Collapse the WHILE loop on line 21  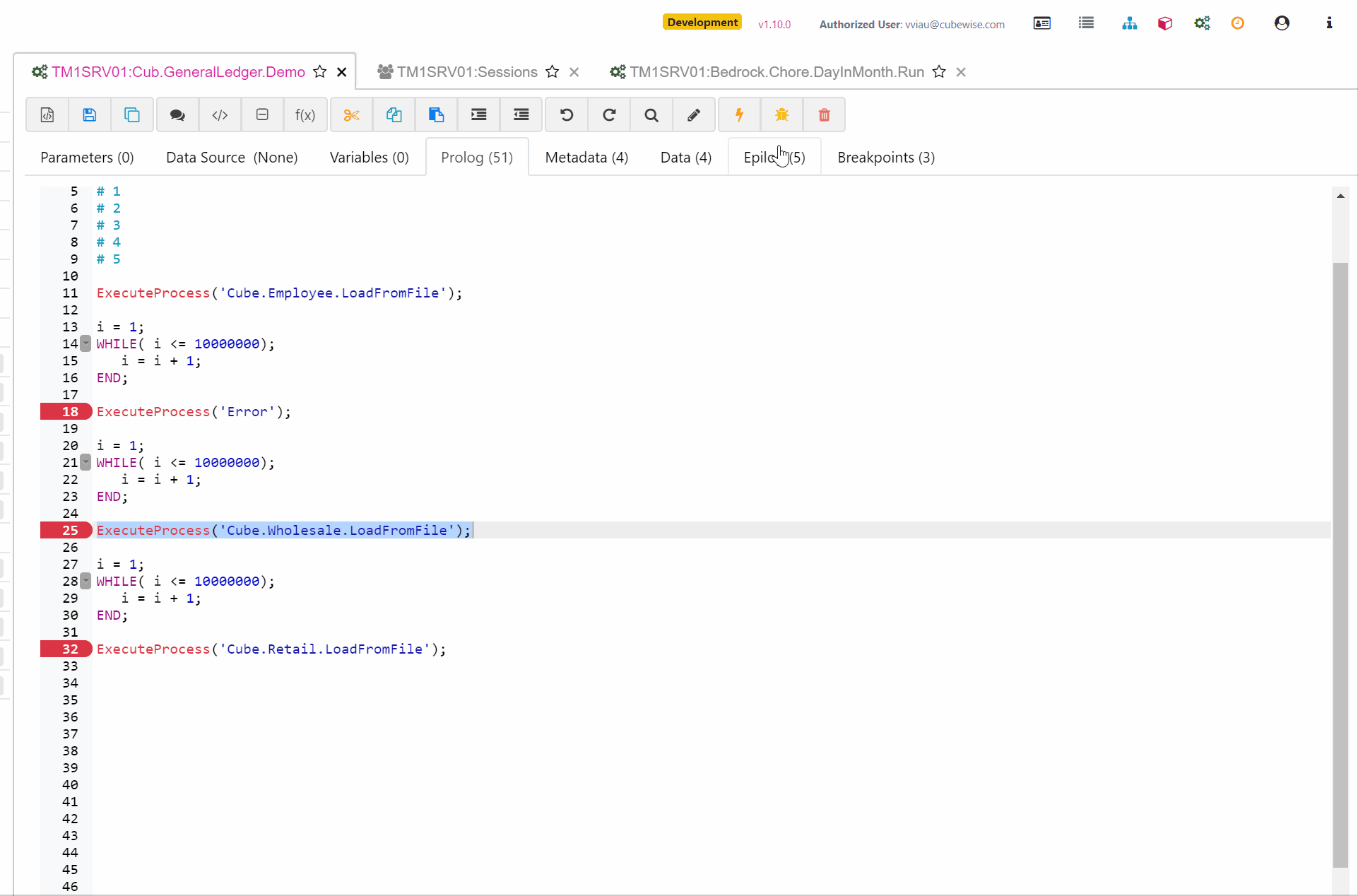86,463
